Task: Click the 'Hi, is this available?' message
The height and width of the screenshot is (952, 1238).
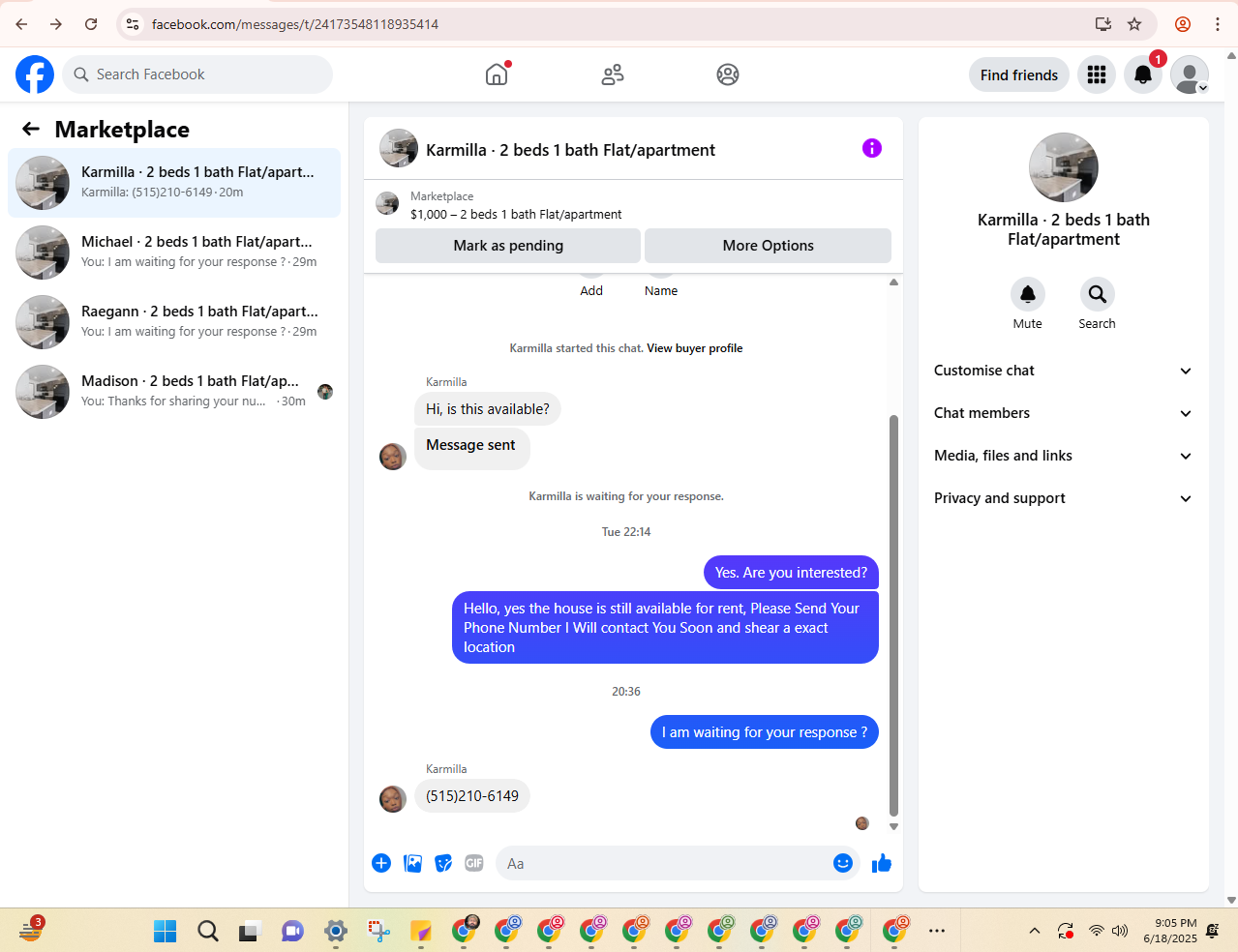Action: coord(488,409)
